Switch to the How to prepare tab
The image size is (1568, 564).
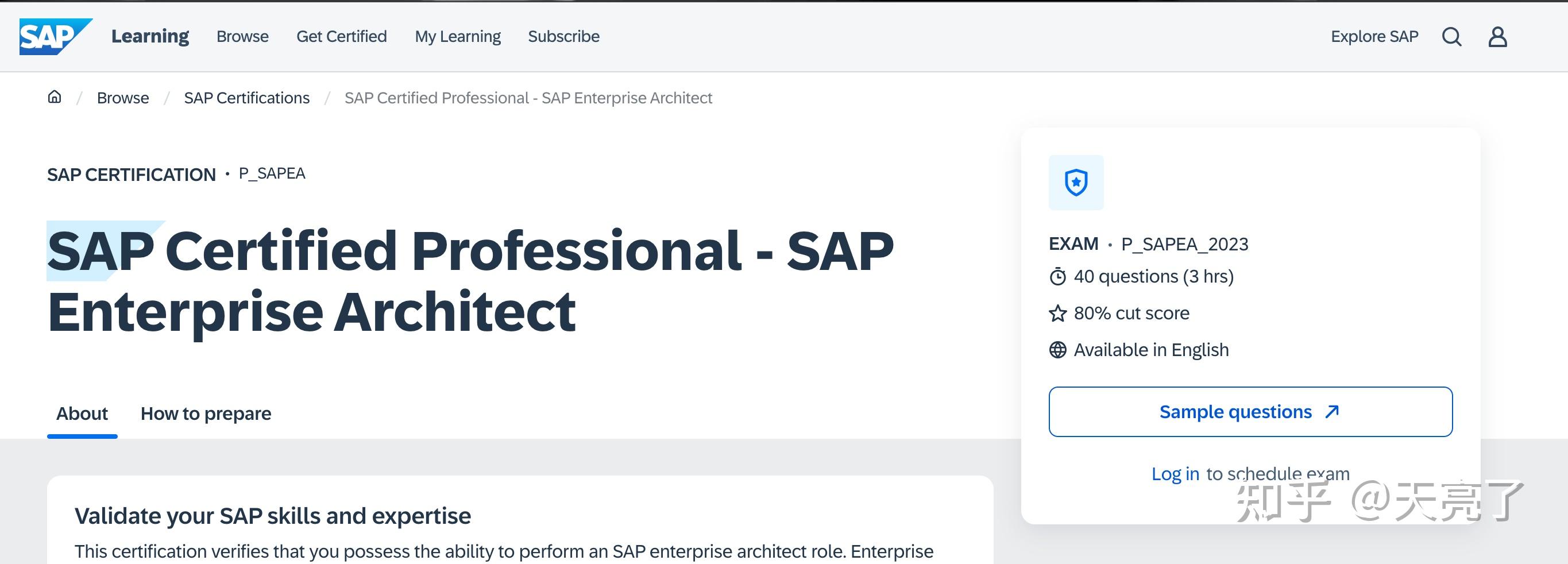[x=206, y=414]
